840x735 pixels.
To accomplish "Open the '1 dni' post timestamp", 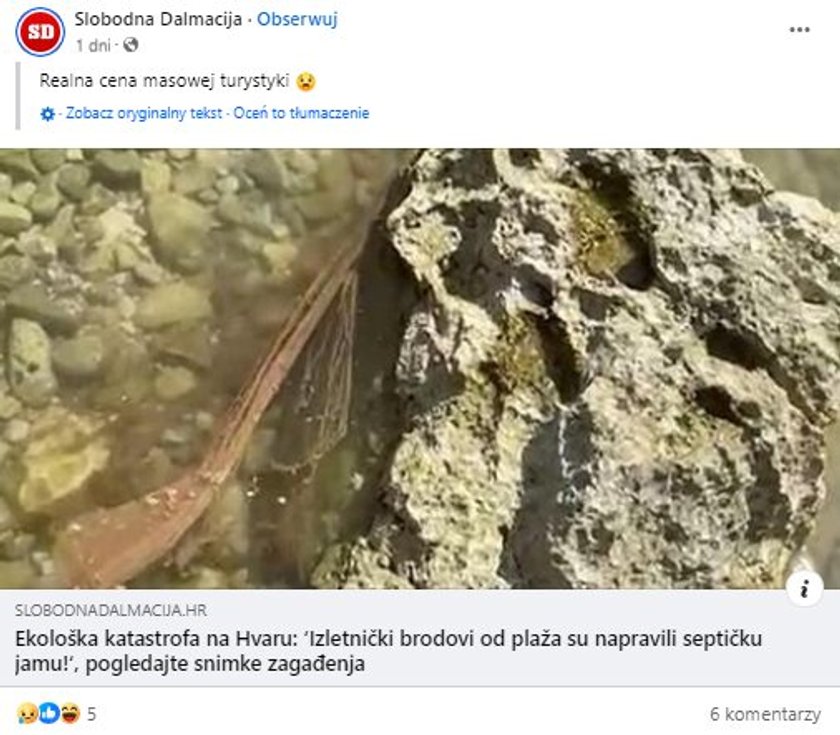I will 93,46.
